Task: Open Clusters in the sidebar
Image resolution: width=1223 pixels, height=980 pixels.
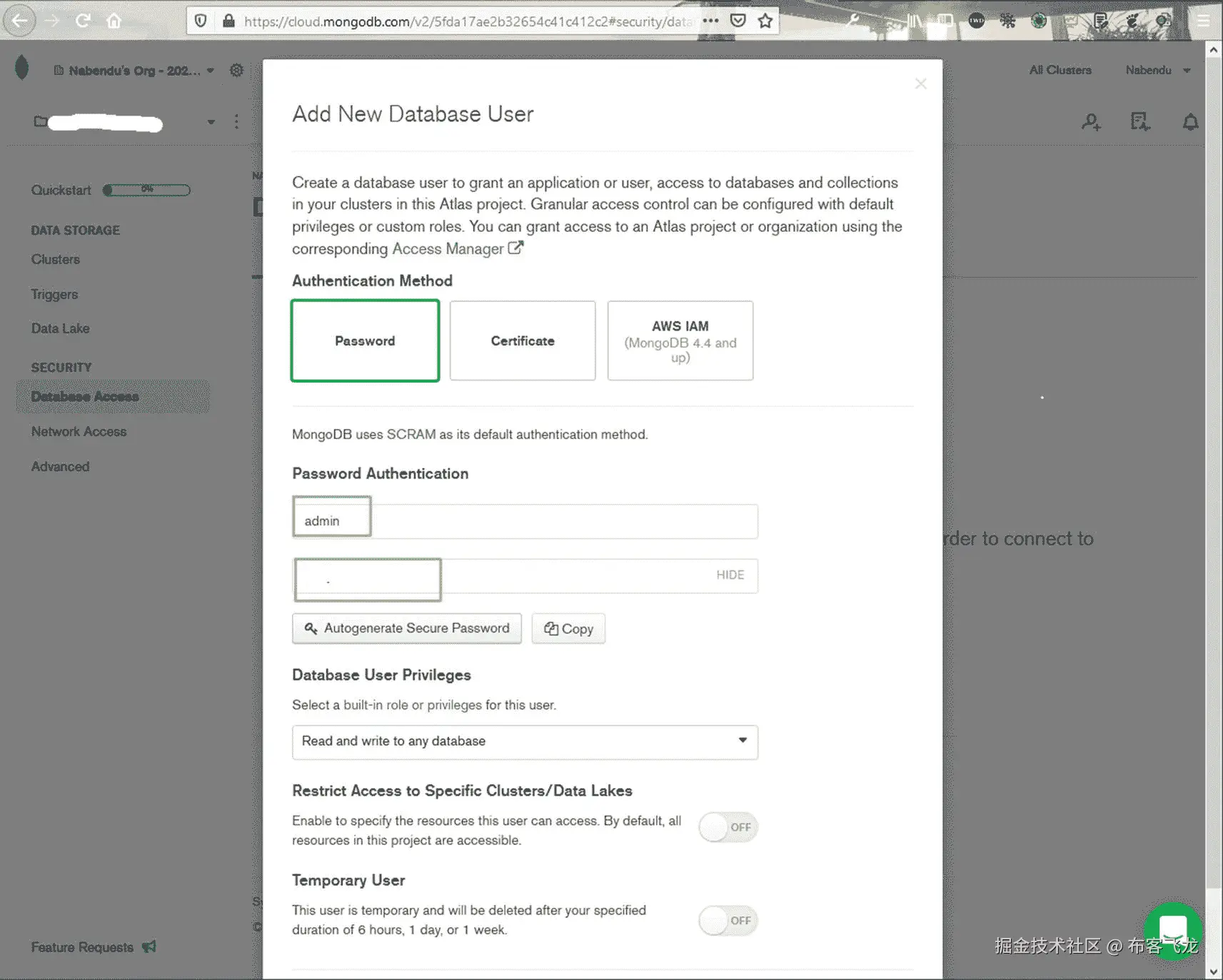Action: pyautogui.click(x=56, y=259)
